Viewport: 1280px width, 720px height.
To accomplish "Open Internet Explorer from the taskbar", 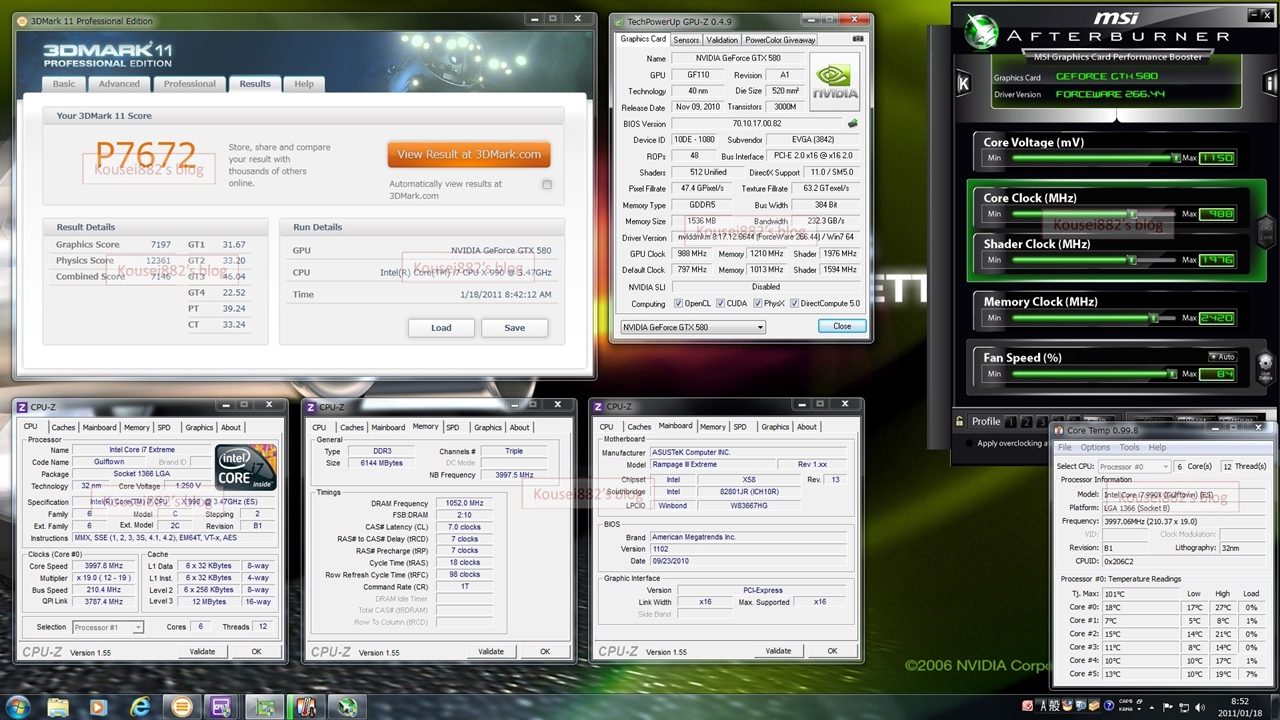I will [141, 707].
